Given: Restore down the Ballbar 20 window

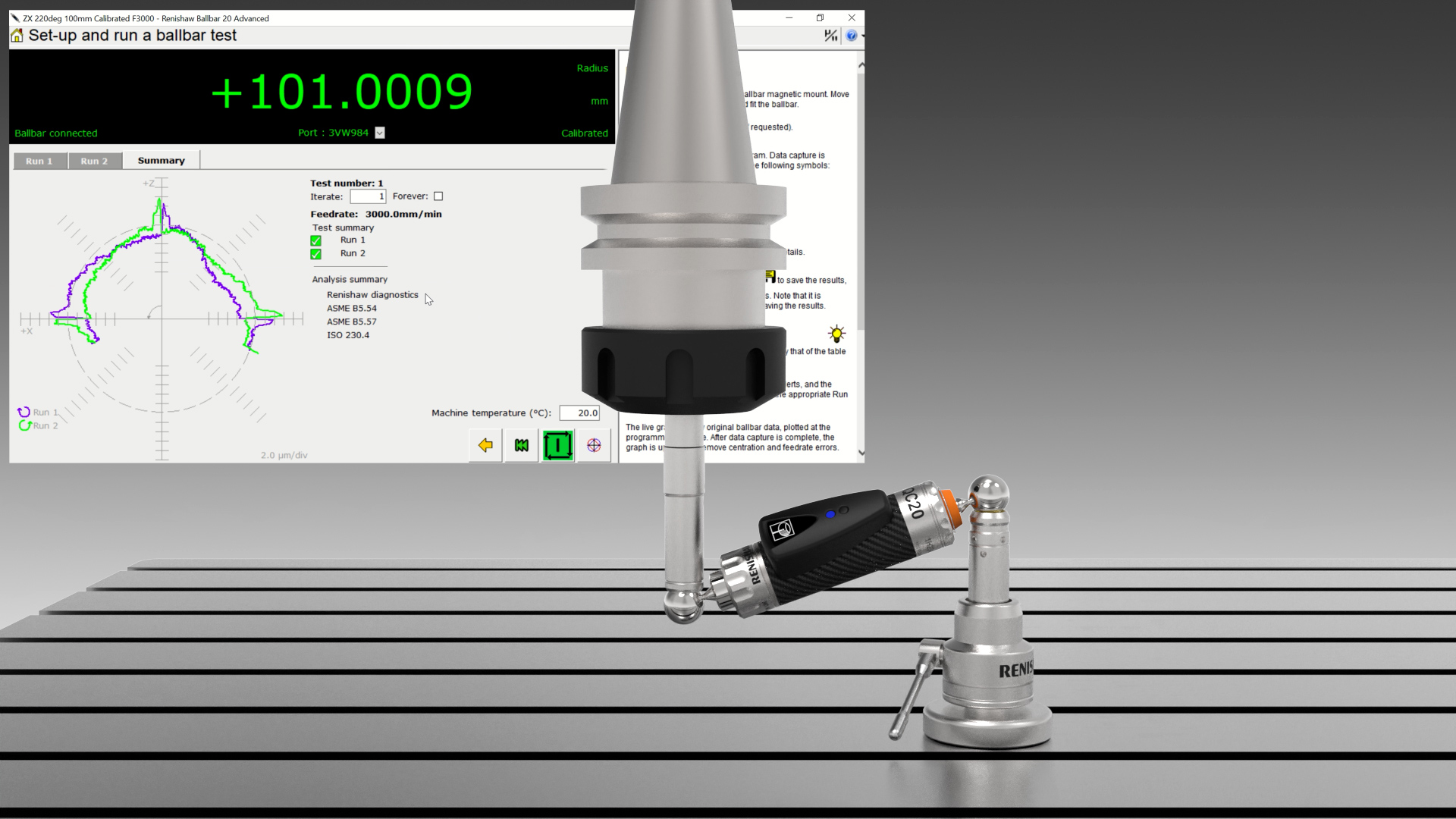Looking at the screenshot, I should pos(820,18).
